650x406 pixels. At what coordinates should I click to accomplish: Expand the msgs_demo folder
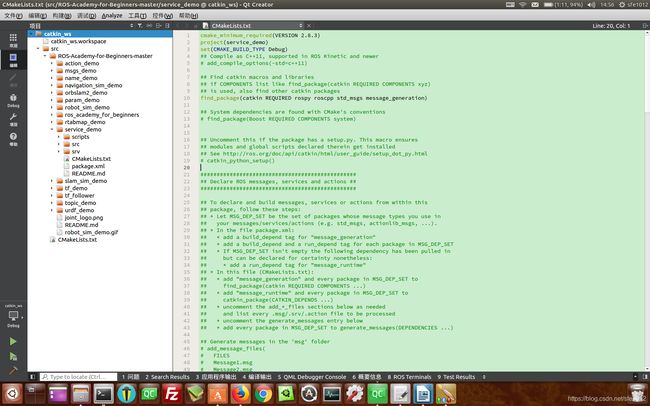click(52, 71)
